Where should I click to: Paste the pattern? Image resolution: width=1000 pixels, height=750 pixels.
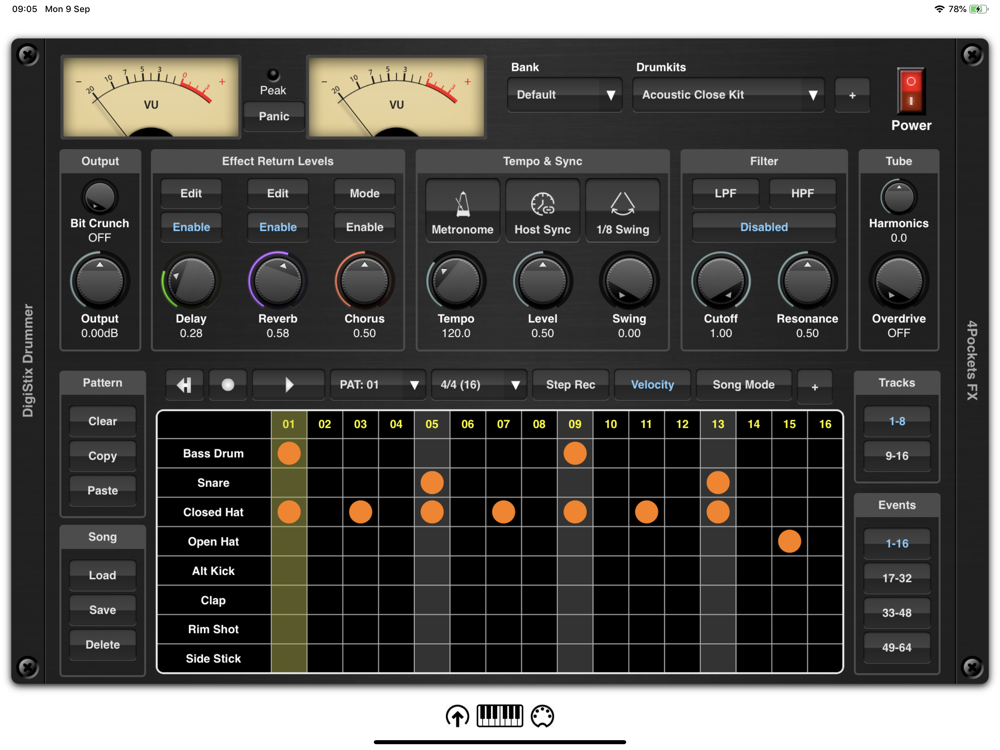pyautogui.click(x=103, y=490)
